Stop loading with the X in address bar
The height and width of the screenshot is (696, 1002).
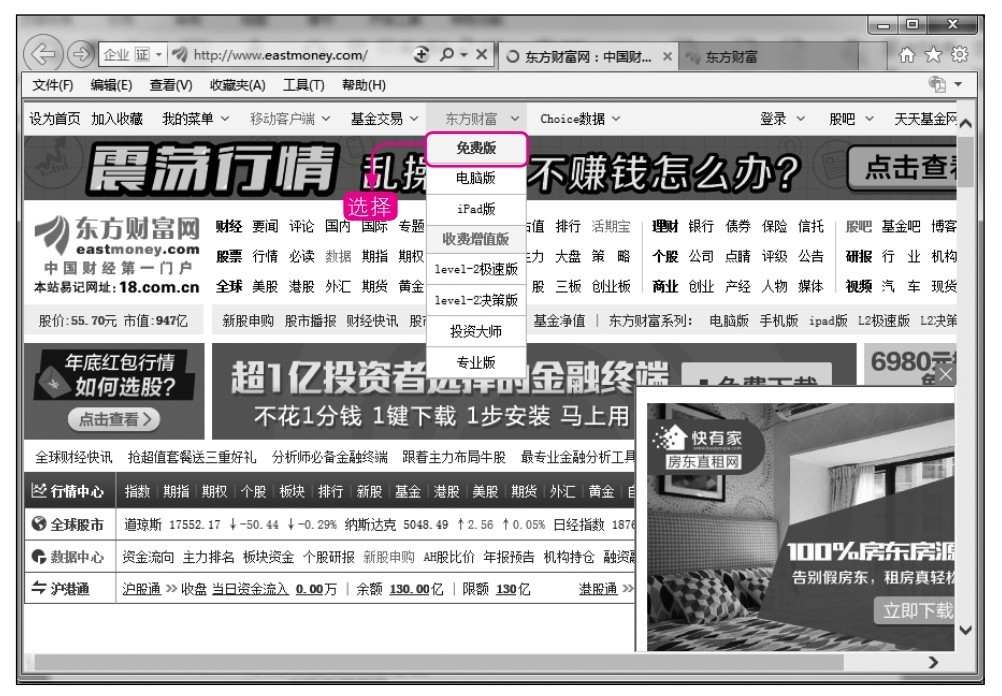(x=482, y=55)
